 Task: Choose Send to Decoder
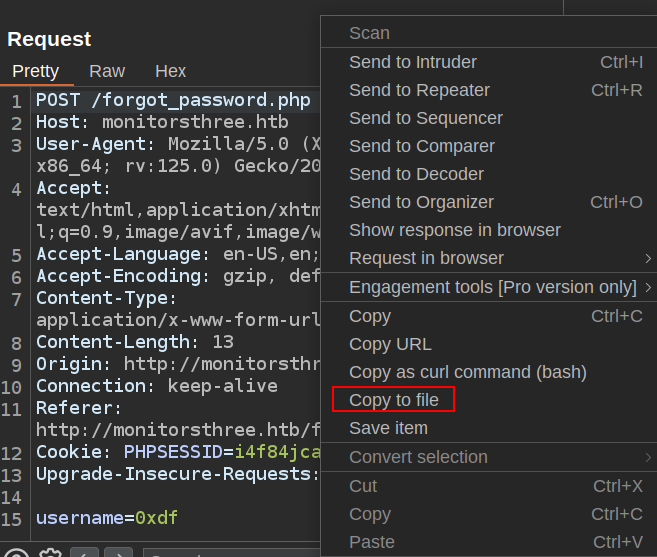point(416,174)
